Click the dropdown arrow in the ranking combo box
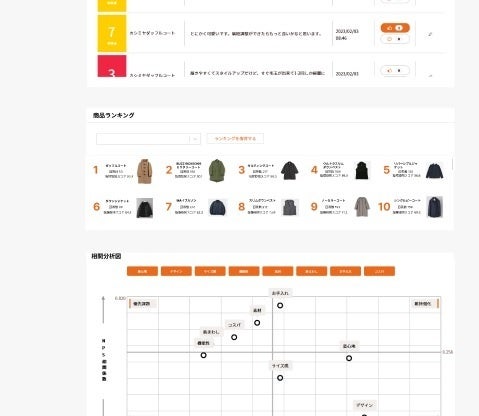This screenshot has height=416, width=479. (x=195, y=139)
